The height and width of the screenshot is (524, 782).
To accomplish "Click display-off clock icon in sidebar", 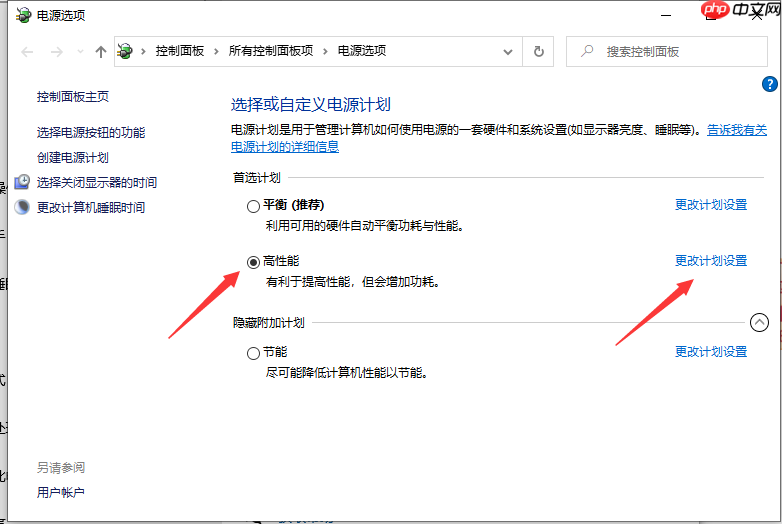I will [x=22, y=182].
